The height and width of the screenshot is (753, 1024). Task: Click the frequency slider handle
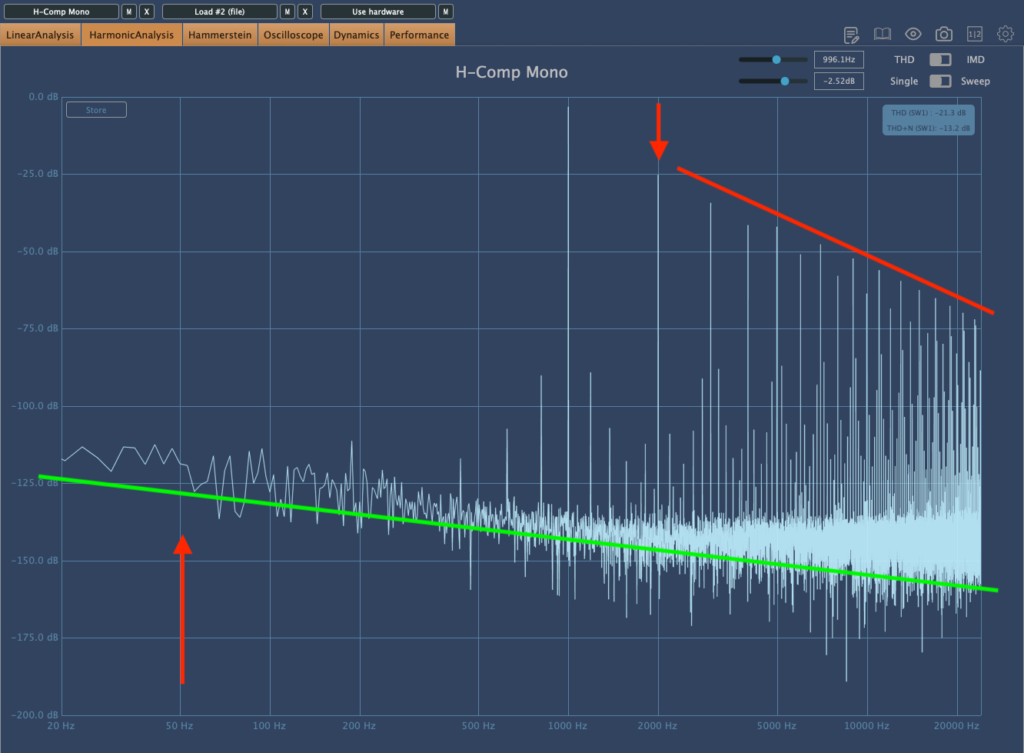776,60
